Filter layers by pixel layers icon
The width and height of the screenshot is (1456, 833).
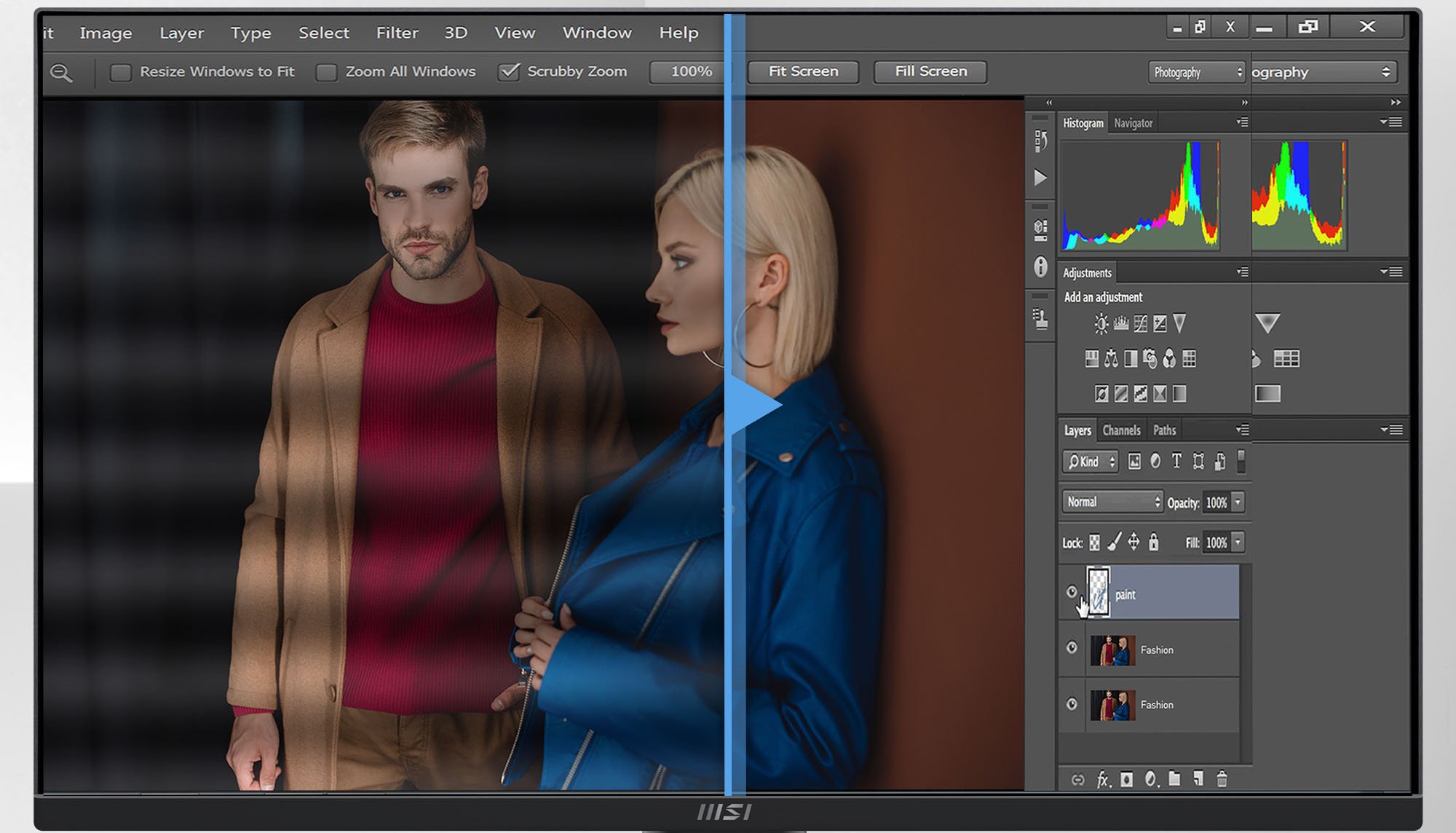tap(1134, 461)
